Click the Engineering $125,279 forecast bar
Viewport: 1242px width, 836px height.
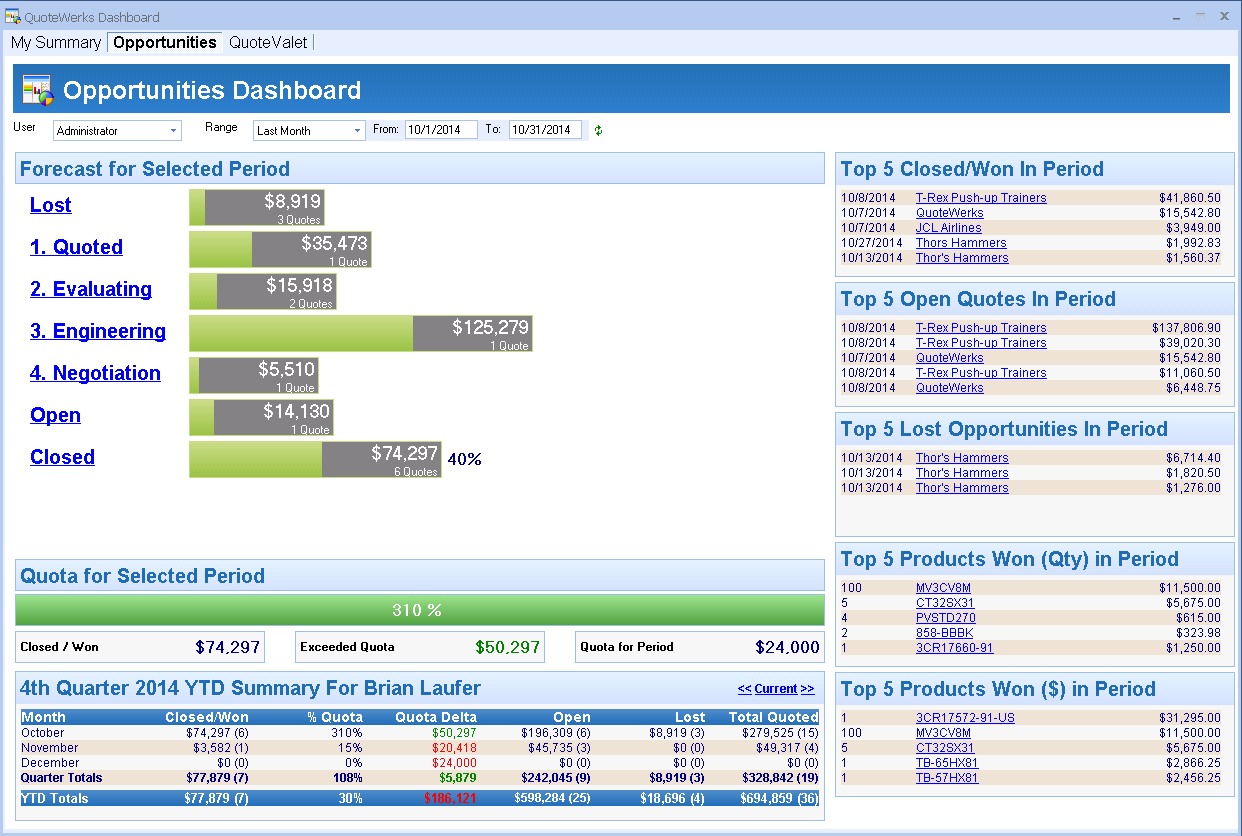360,333
